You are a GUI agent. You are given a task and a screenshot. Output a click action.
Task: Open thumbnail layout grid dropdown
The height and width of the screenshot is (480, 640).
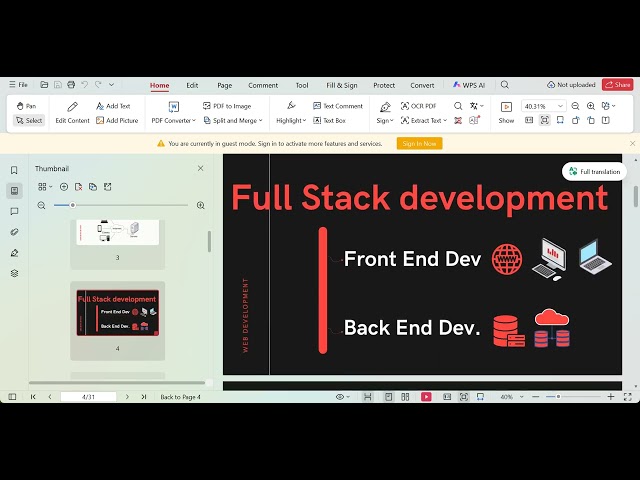click(x=45, y=187)
